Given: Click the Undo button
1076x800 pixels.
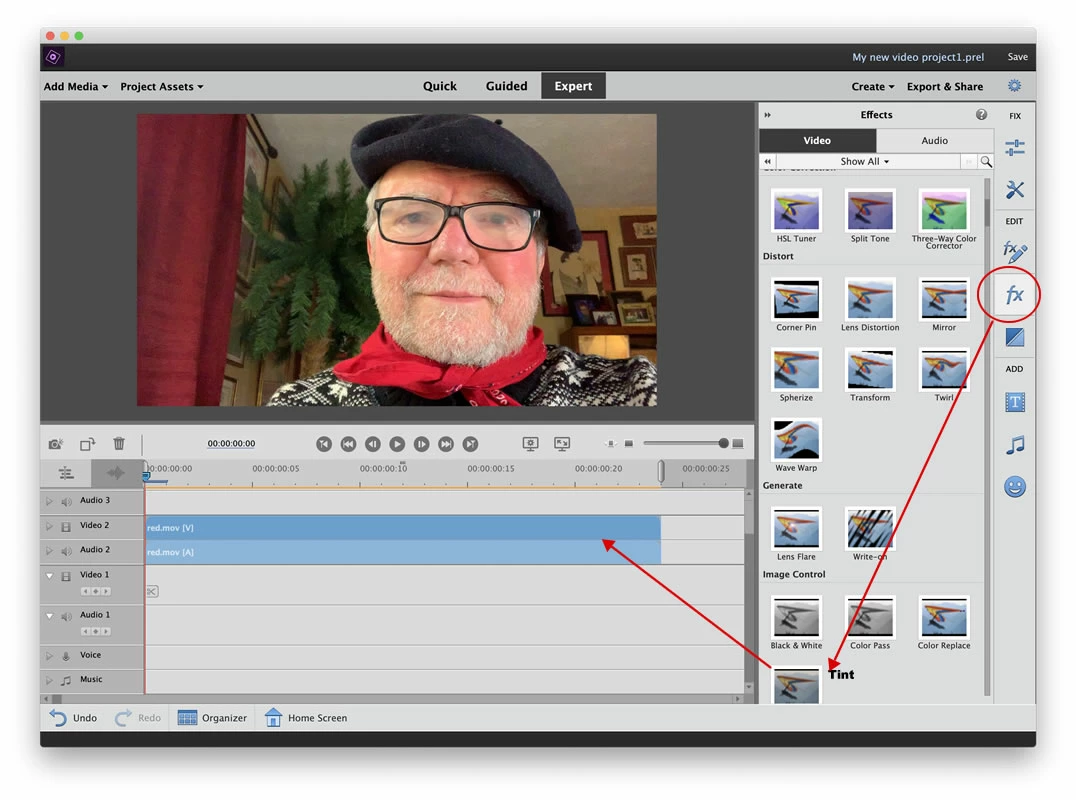Looking at the screenshot, I should click(73, 718).
